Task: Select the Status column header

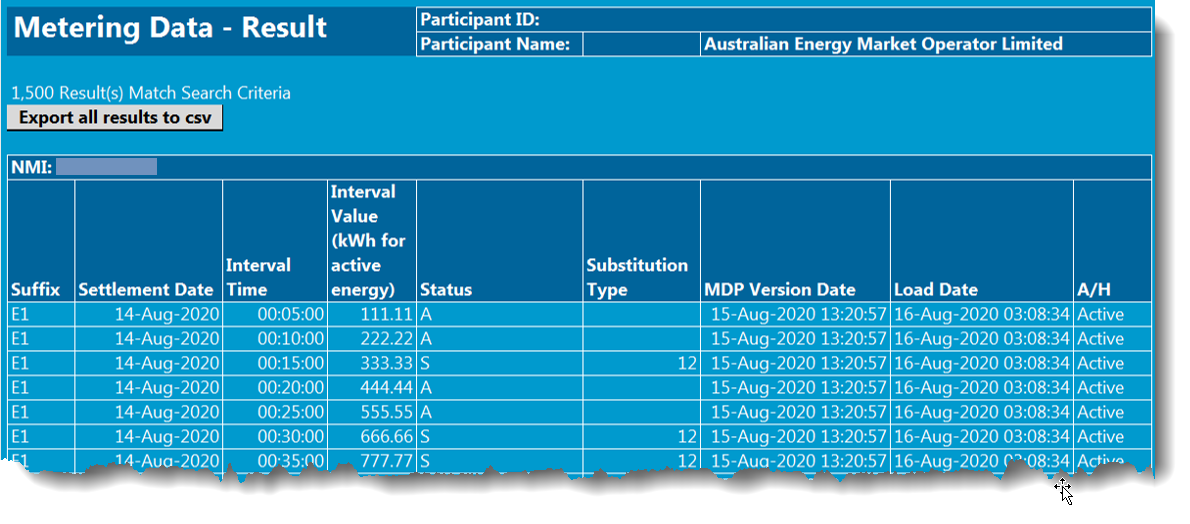Action: [446, 289]
